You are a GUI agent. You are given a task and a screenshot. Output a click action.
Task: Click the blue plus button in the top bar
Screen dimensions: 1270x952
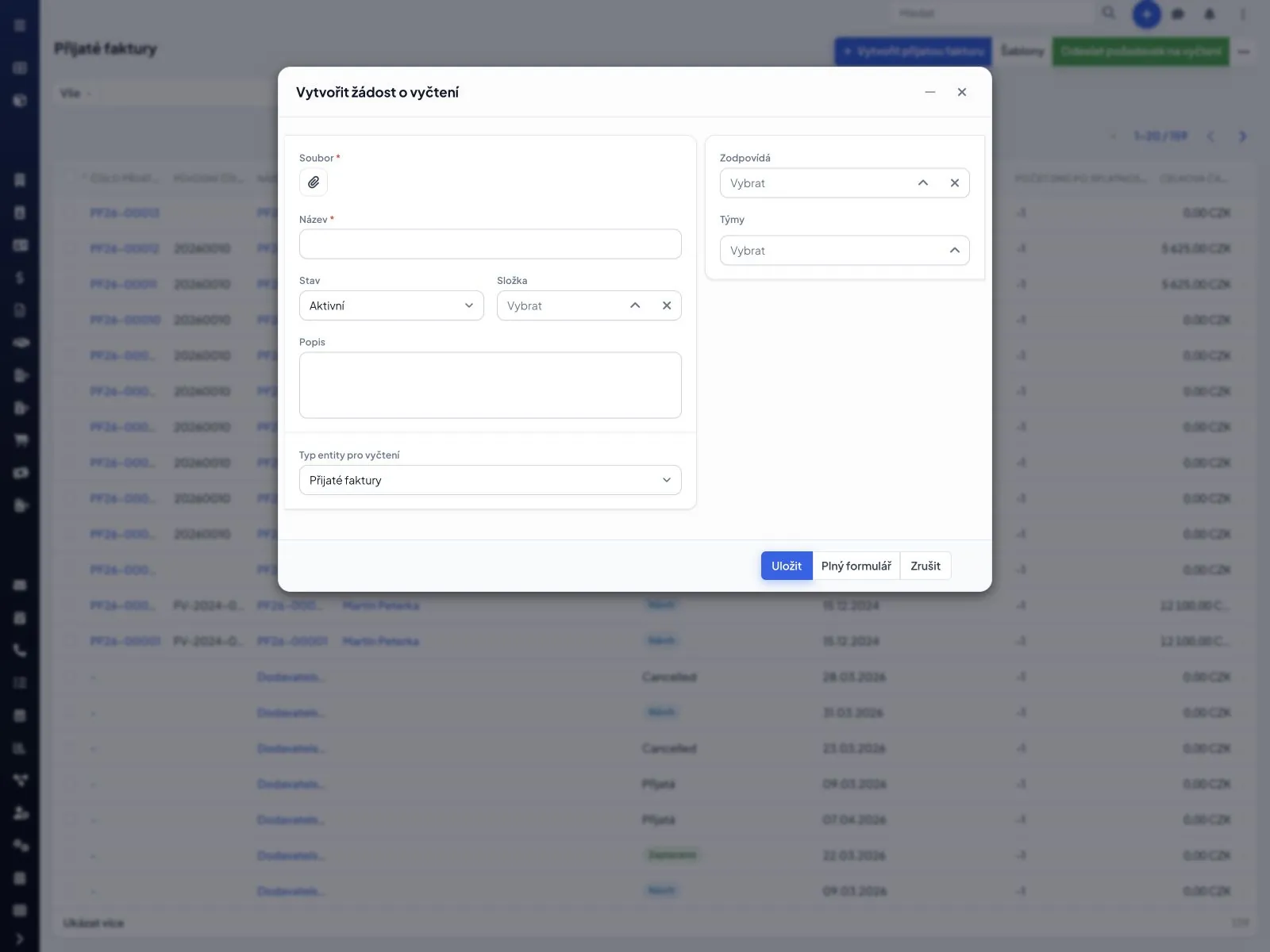[1146, 13]
